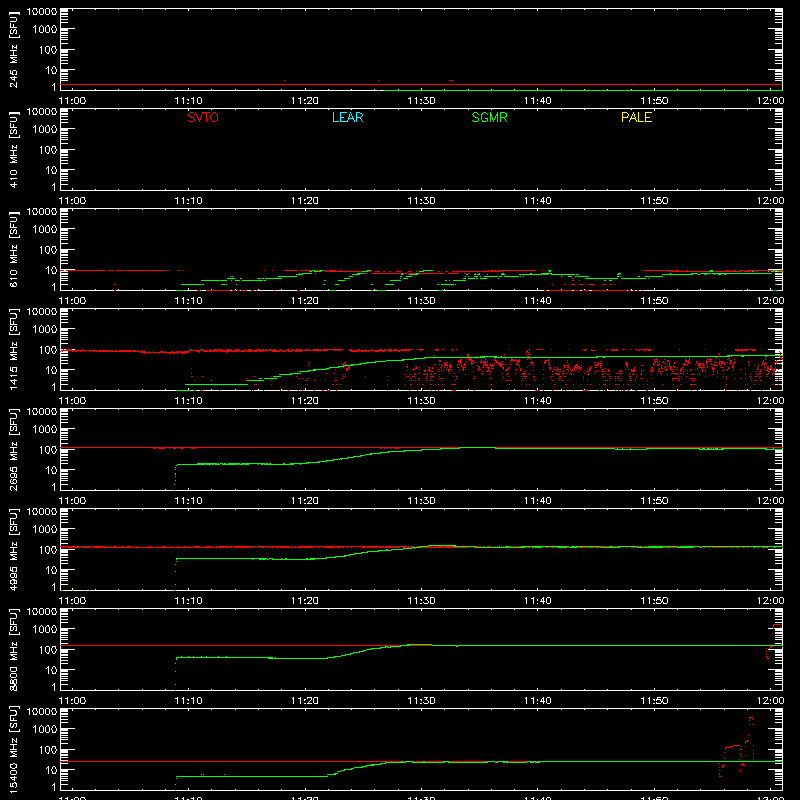Viewport: 800px width, 800px height.
Task: Click 11:20 tick under the 8800 MHz panel
Action: click(x=305, y=701)
